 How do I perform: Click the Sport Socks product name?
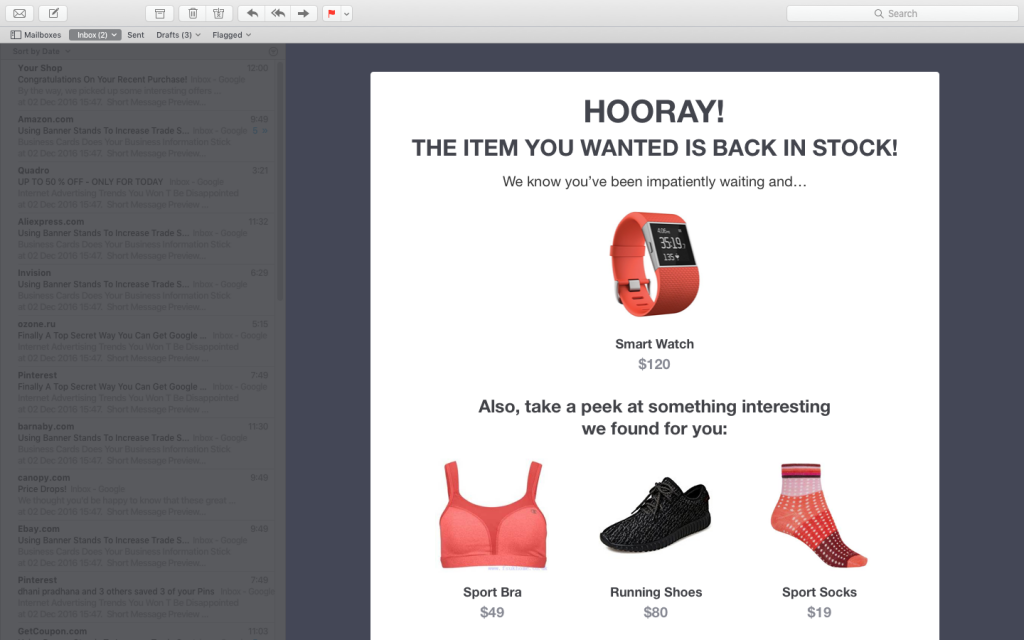click(819, 592)
